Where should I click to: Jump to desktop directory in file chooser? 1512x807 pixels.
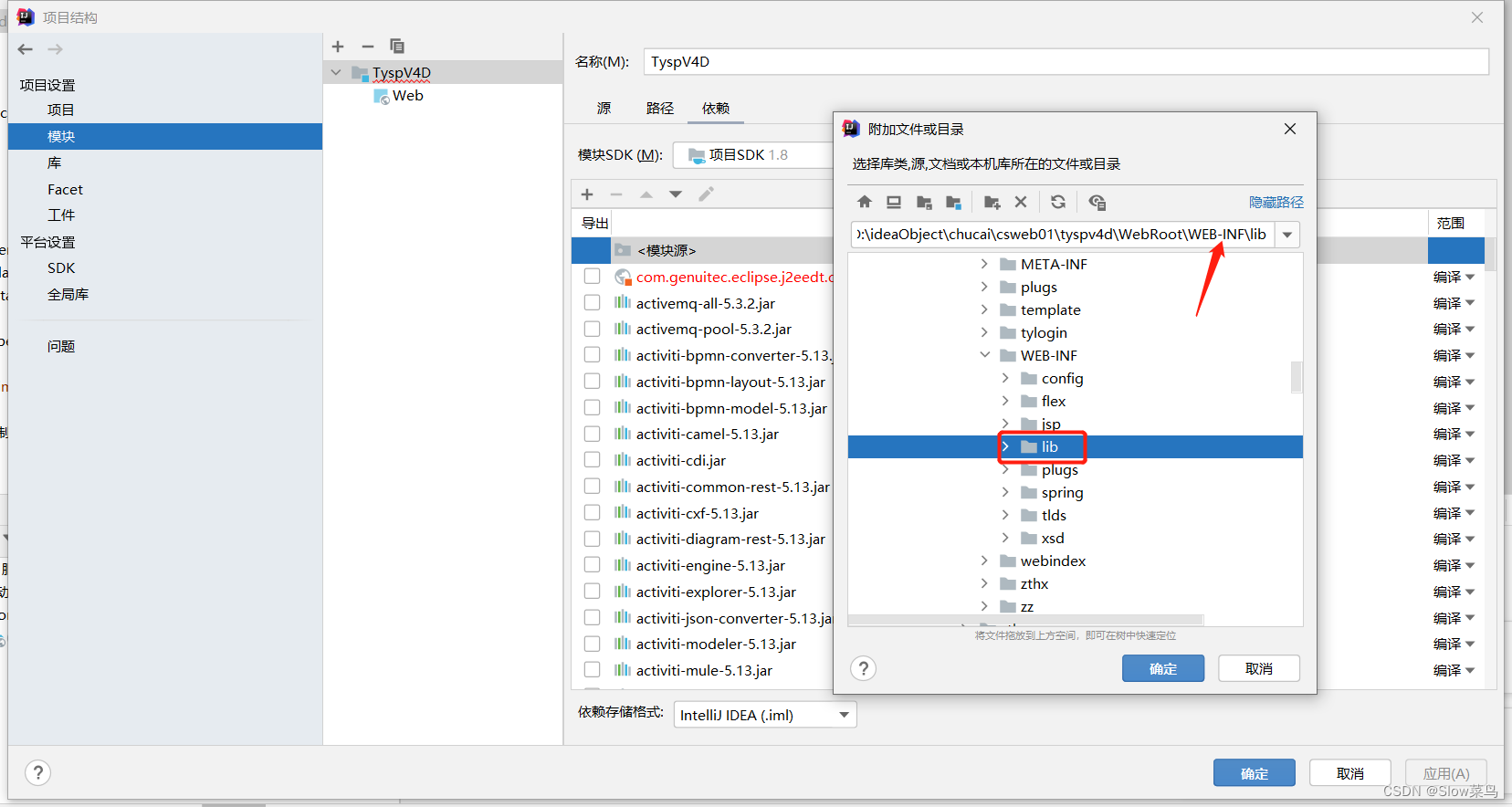[x=894, y=202]
